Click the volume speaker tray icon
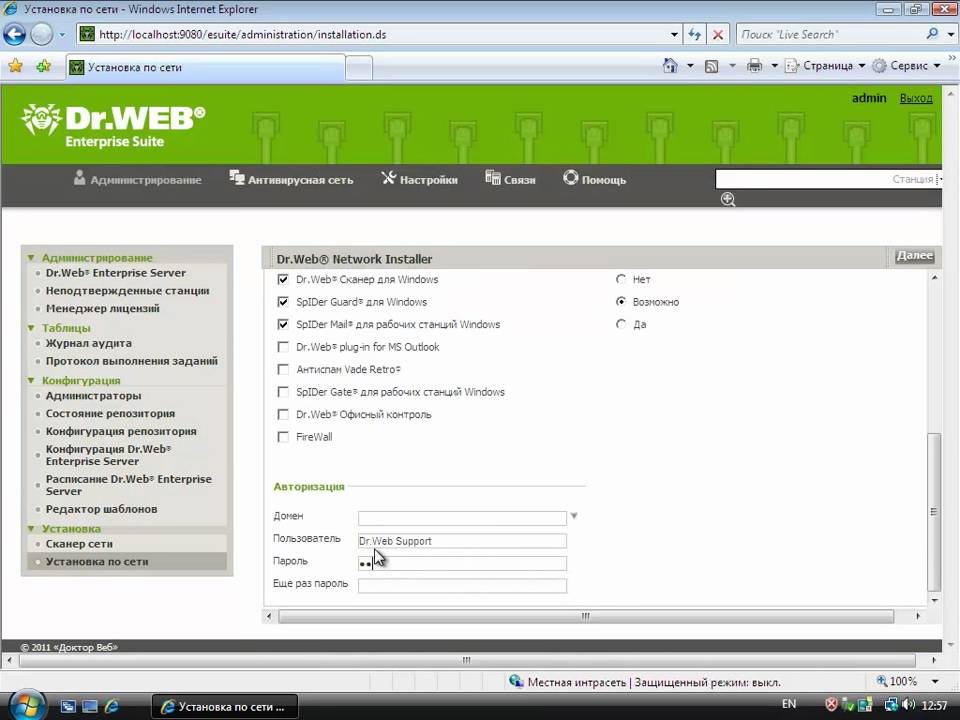The image size is (960, 720). click(x=909, y=705)
